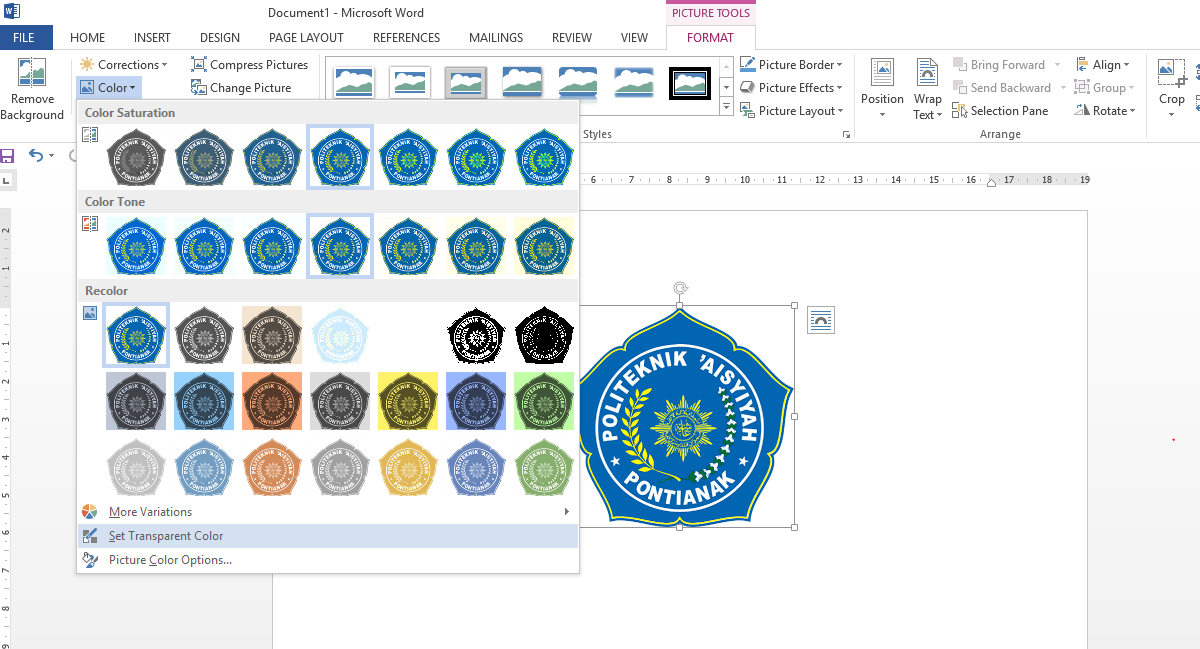
Task: Select the 0% saturation thumbnail
Action: tap(136, 157)
